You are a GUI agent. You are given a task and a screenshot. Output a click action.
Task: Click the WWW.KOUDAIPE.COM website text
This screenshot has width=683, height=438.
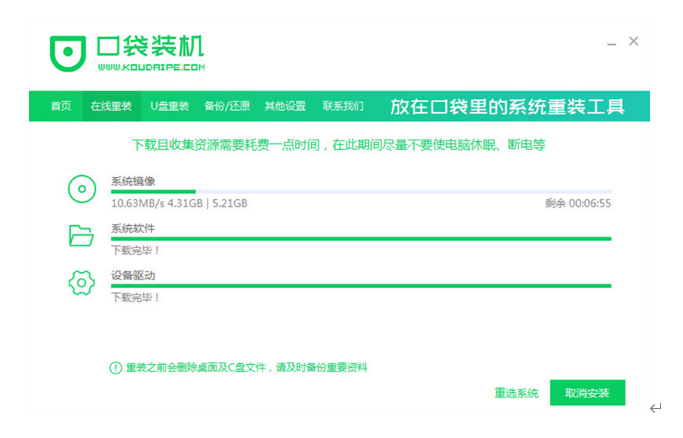pyautogui.click(x=151, y=68)
